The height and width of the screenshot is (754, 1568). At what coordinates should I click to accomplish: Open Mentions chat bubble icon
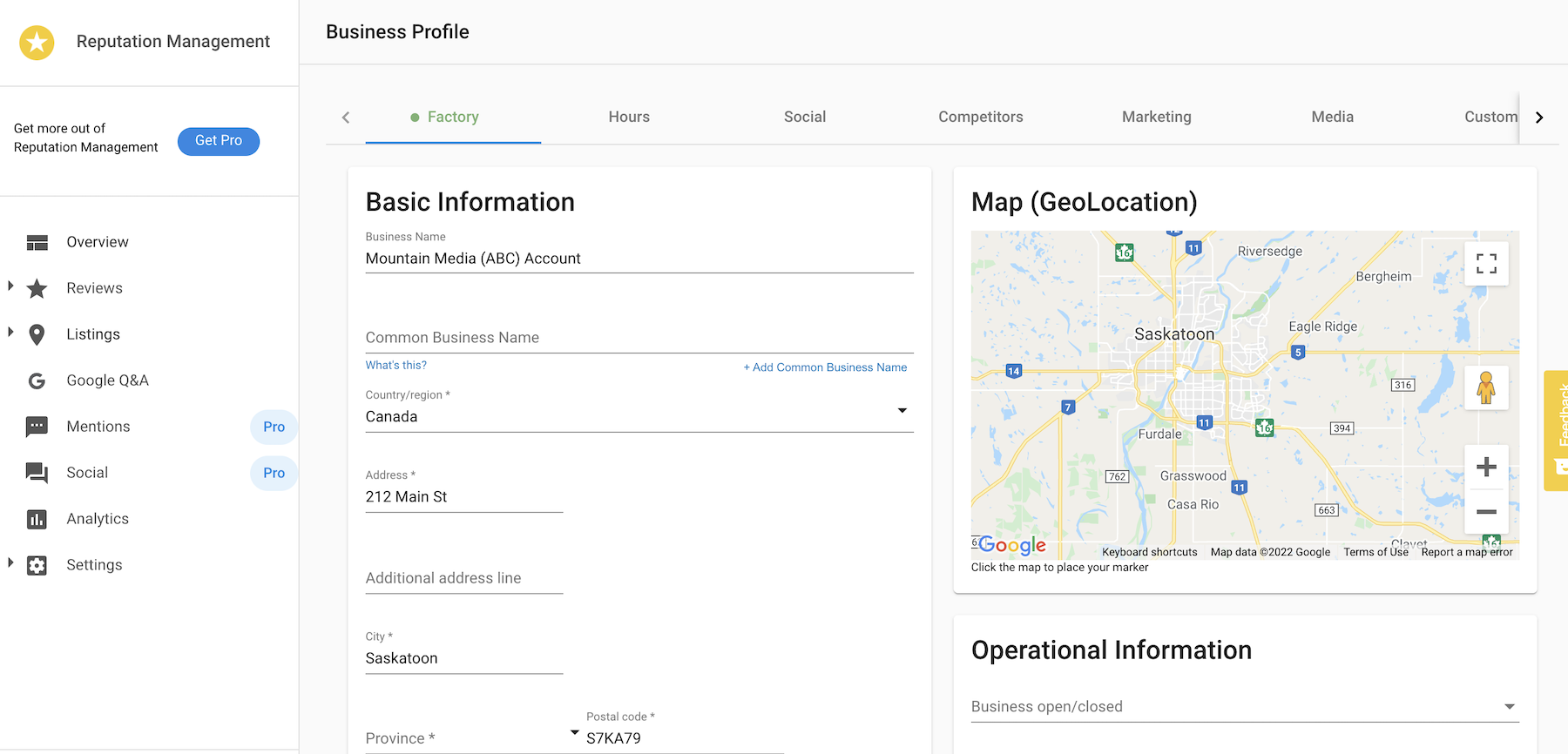click(37, 427)
